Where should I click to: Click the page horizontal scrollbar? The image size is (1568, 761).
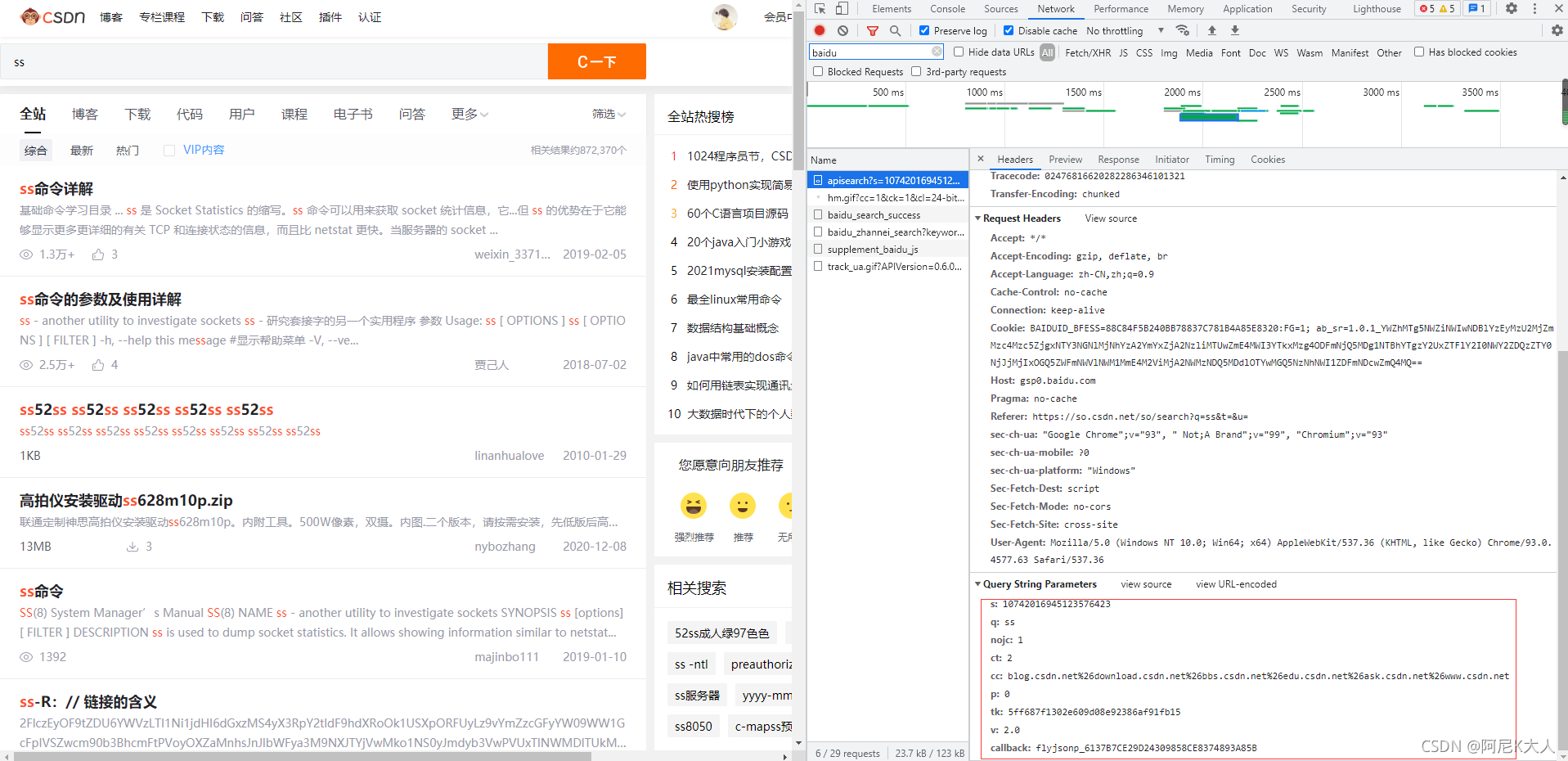pos(303,756)
